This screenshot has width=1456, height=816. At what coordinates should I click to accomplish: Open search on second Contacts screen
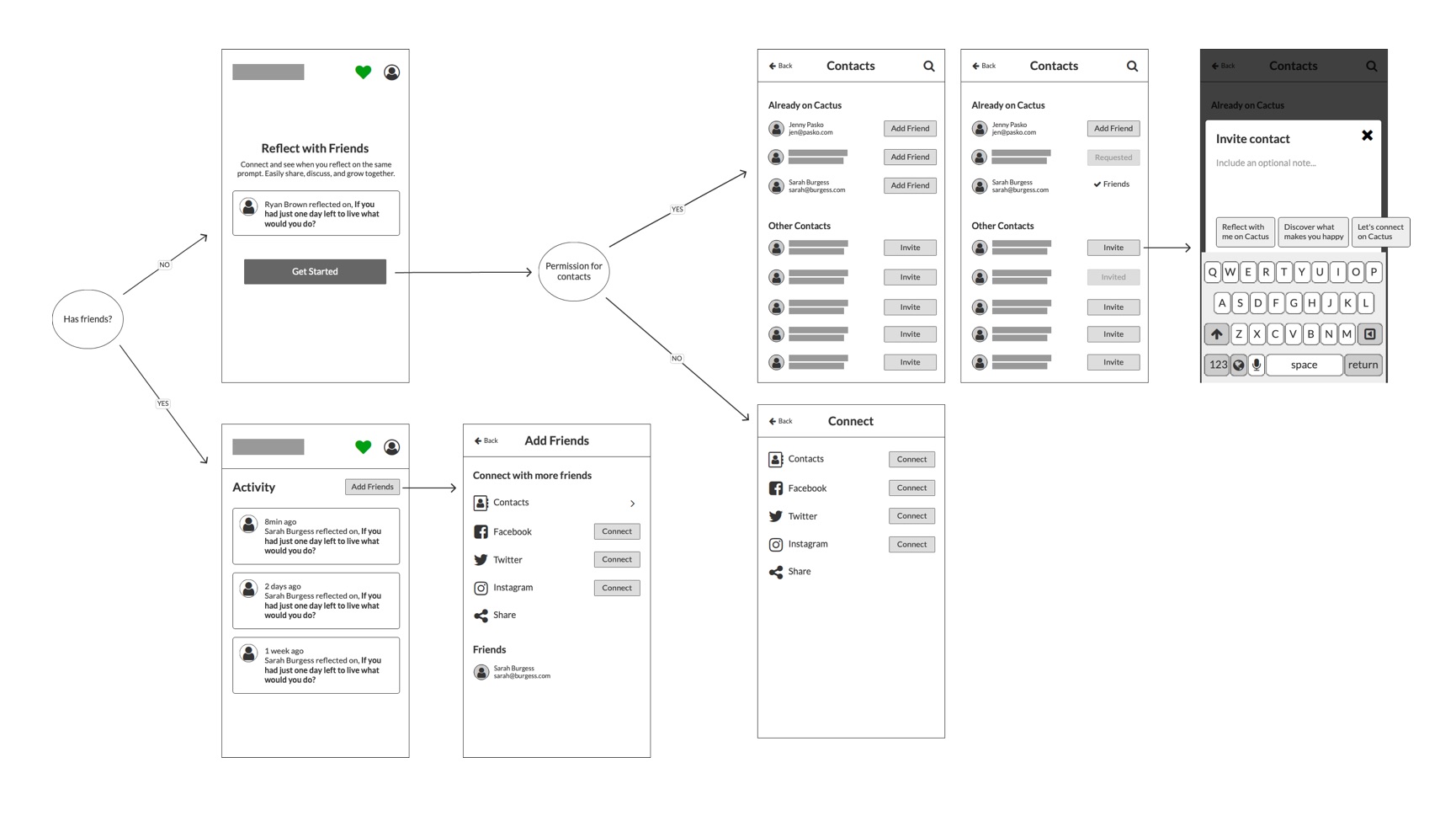coord(1132,67)
